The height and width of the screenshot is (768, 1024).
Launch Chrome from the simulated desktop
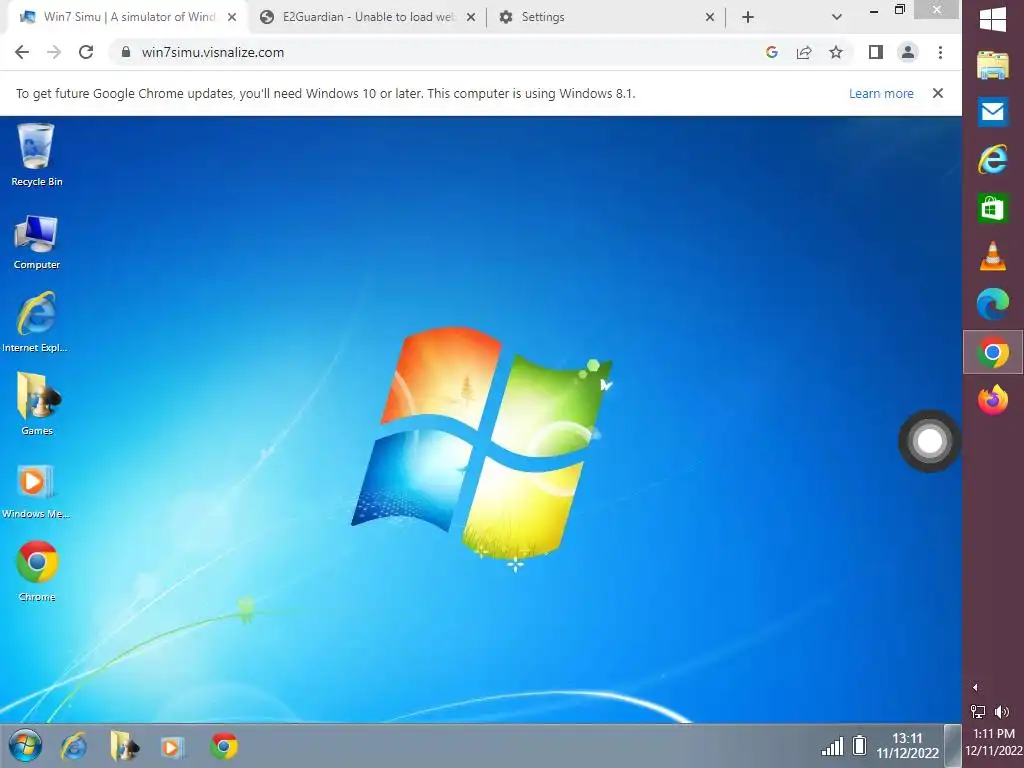(x=37, y=571)
